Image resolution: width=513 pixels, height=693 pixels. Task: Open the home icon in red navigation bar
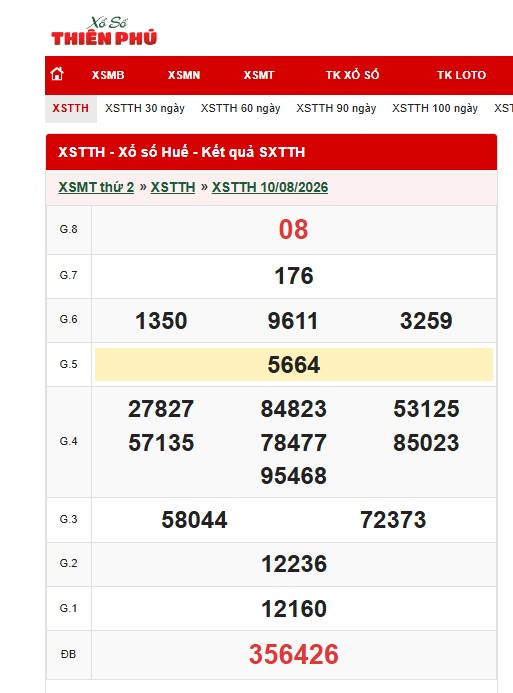[x=57, y=74]
